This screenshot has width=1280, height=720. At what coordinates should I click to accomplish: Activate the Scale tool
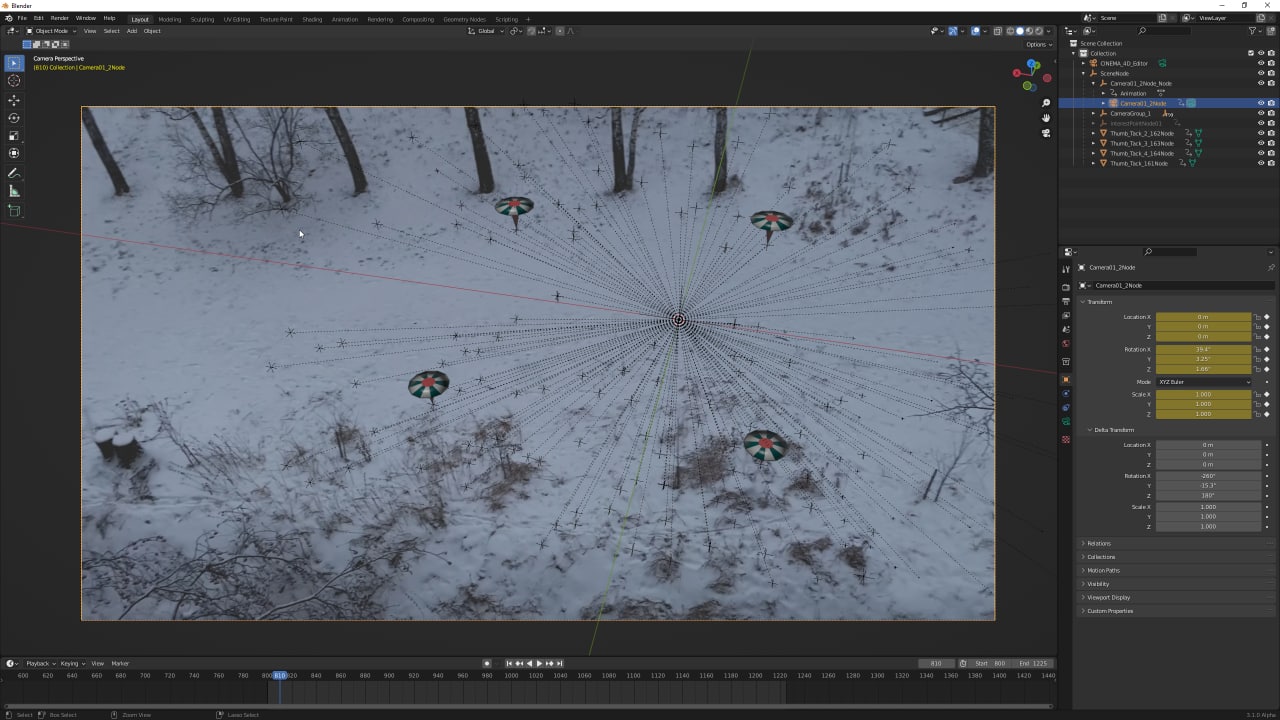pos(14,136)
